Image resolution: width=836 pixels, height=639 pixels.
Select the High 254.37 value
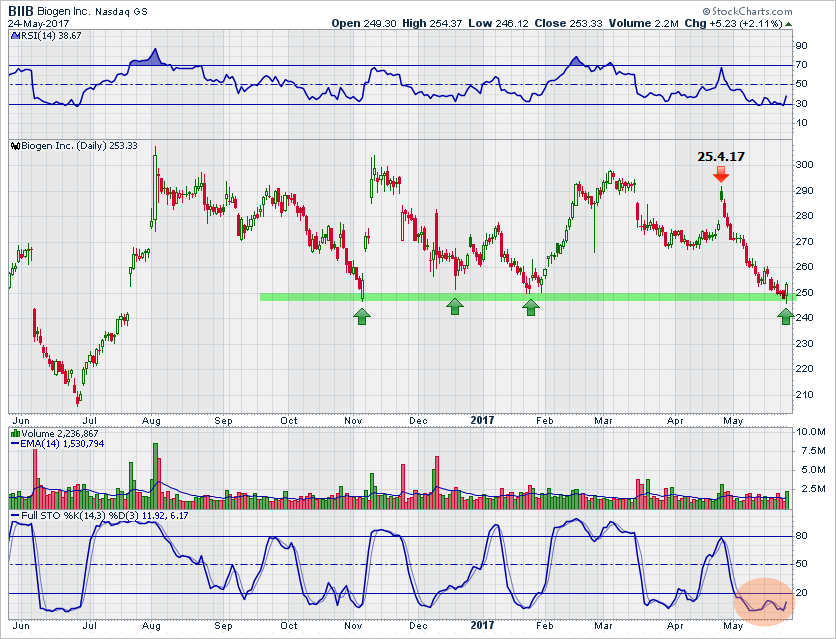[x=432, y=23]
